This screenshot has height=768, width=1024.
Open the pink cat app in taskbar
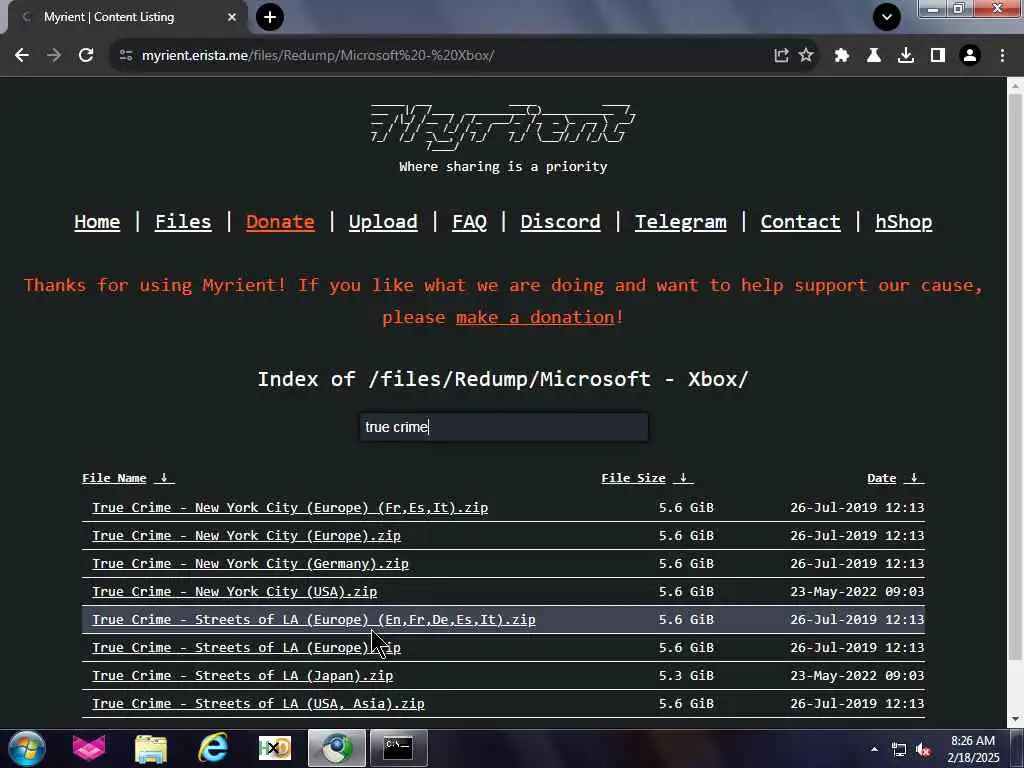pos(89,748)
